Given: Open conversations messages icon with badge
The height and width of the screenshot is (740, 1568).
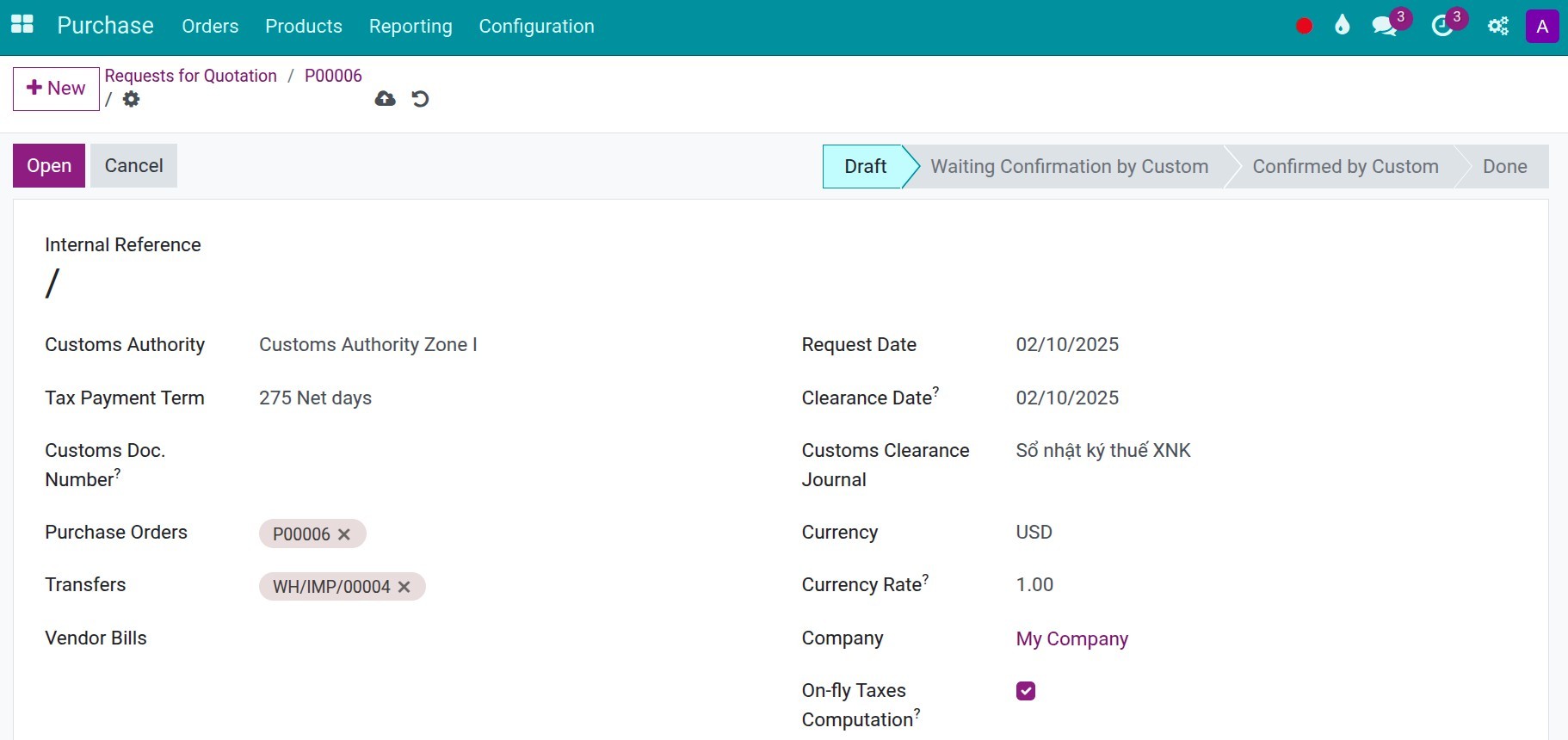Looking at the screenshot, I should (1385, 26).
